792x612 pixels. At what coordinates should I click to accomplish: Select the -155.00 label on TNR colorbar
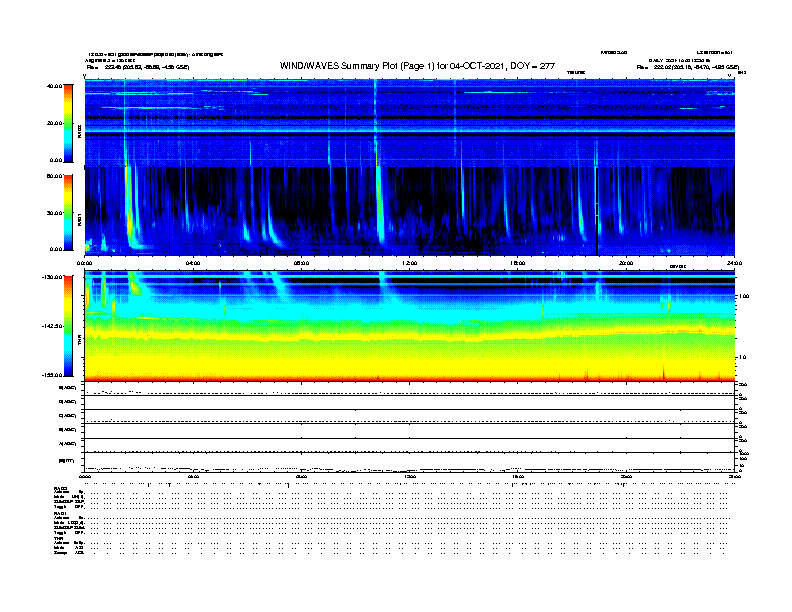pyautogui.click(x=53, y=375)
